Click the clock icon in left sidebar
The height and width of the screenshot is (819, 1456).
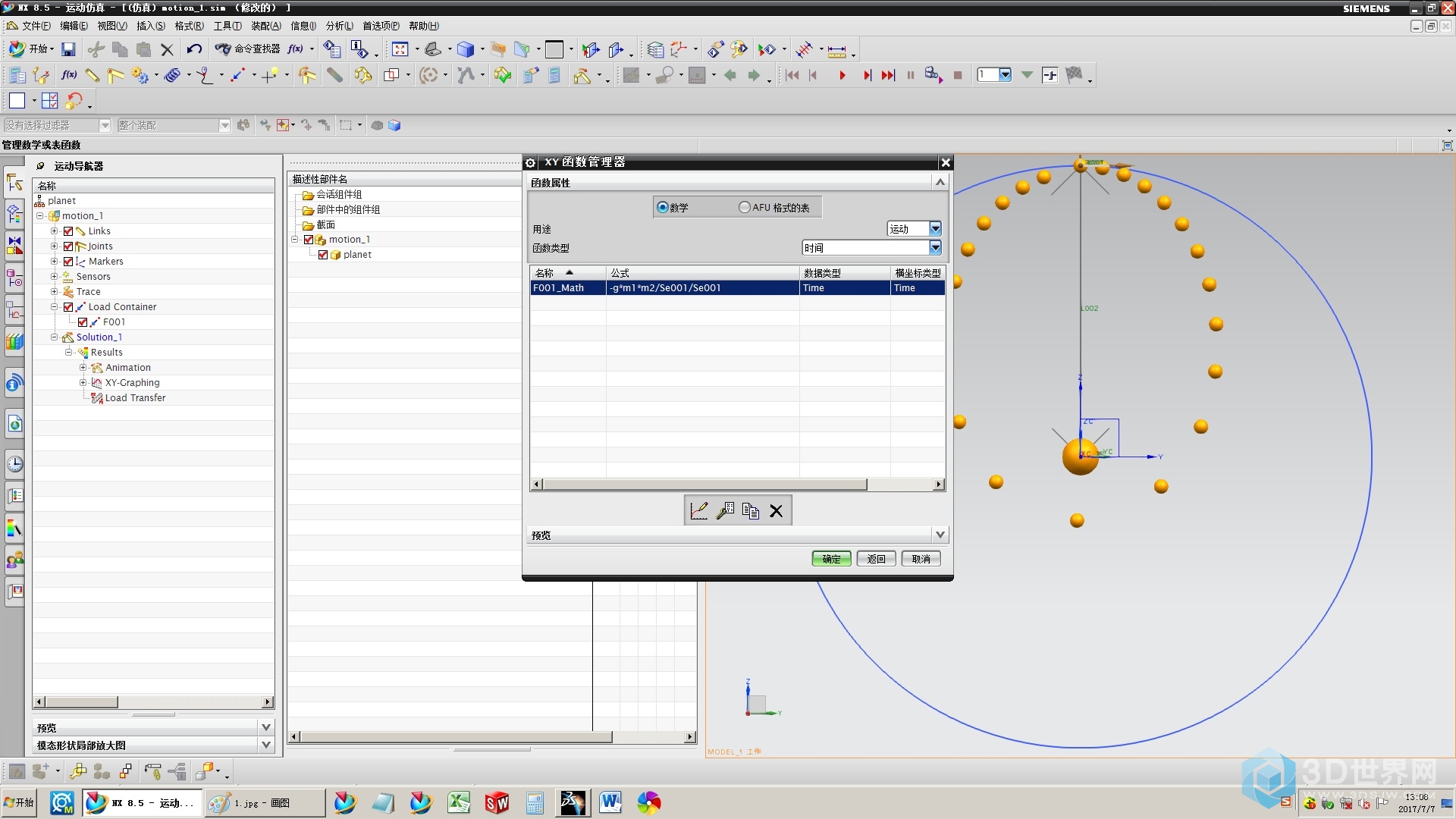pyautogui.click(x=14, y=463)
